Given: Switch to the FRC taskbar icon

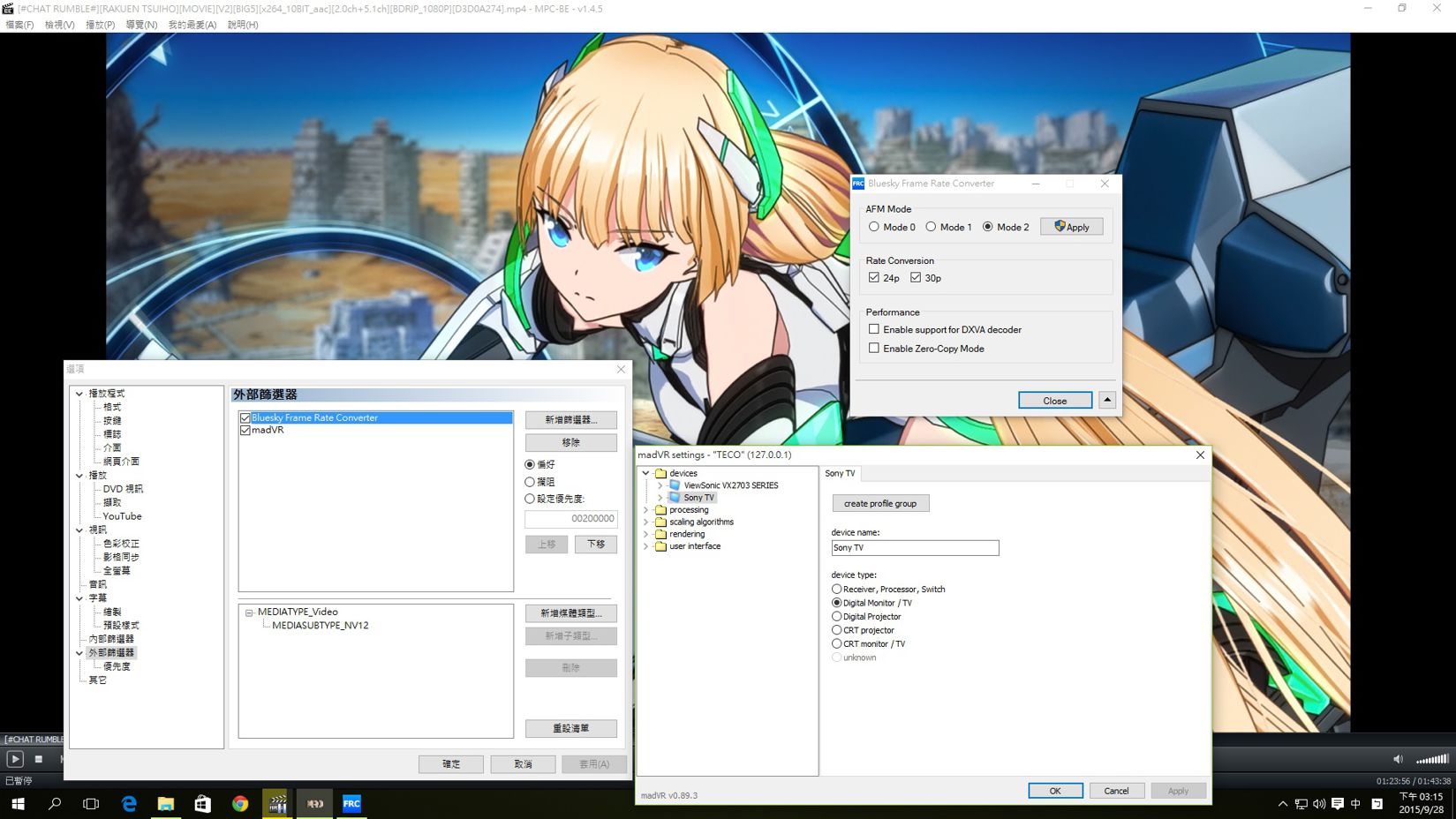Looking at the screenshot, I should point(351,804).
